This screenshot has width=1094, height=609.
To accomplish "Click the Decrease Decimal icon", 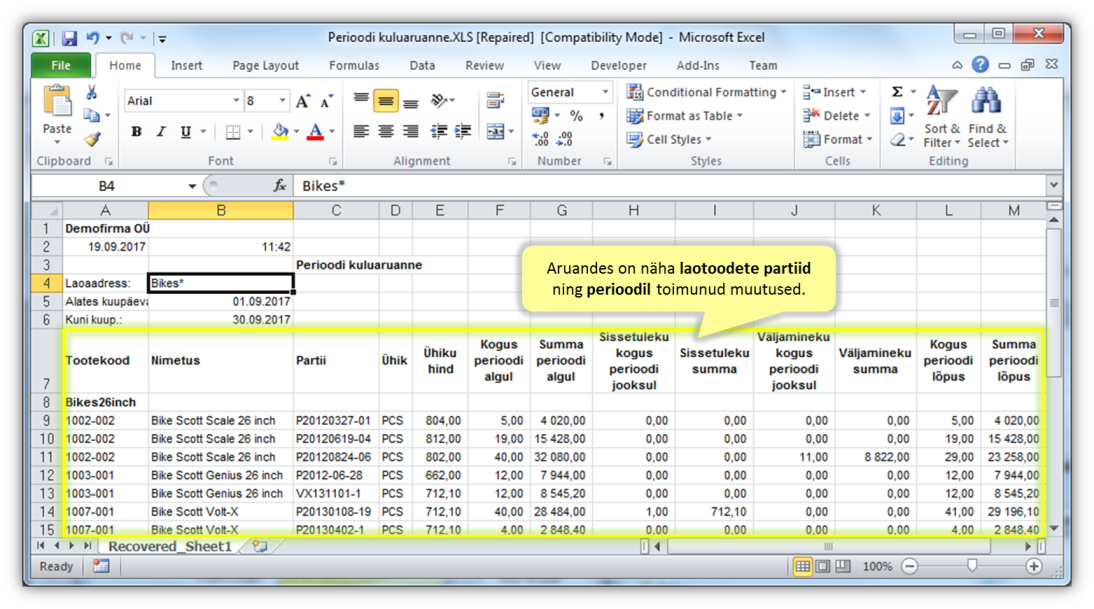I will 564,140.
